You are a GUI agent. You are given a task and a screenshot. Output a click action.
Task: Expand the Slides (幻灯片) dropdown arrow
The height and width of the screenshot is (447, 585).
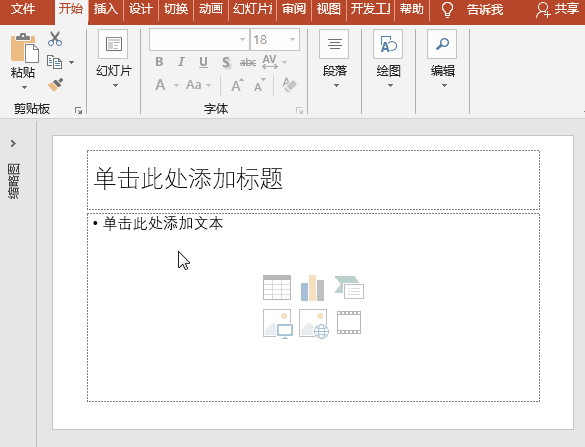coord(115,86)
